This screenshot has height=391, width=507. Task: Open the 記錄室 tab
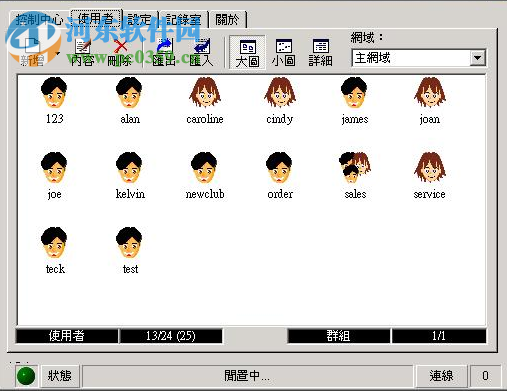coord(184,20)
